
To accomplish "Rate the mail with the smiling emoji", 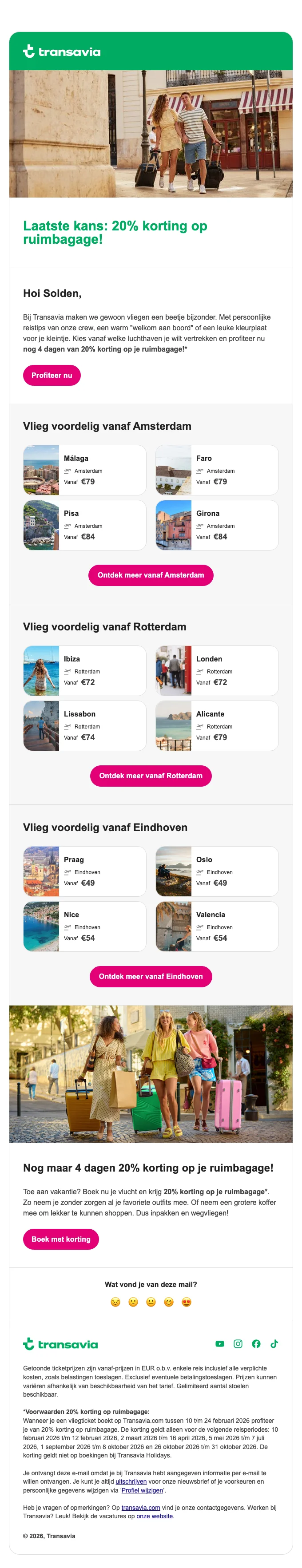I will (169, 1302).
